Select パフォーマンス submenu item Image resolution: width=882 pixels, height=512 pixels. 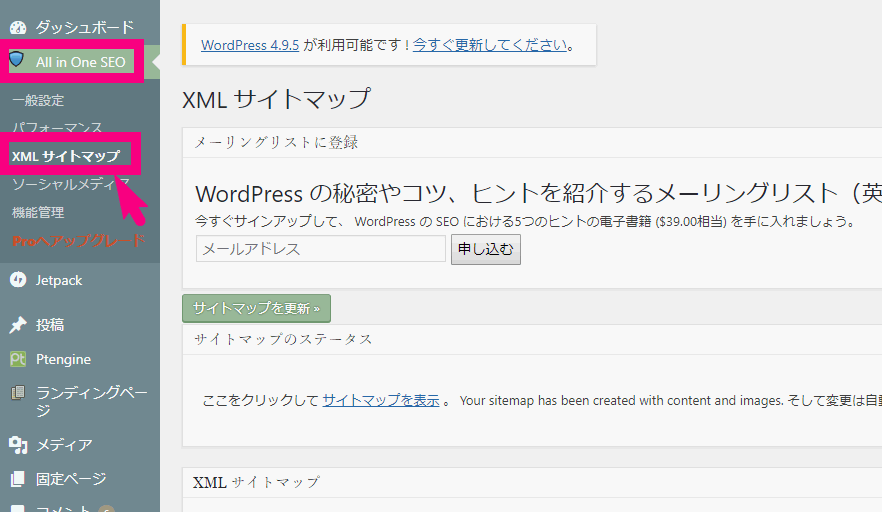pyautogui.click(x=57, y=127)
